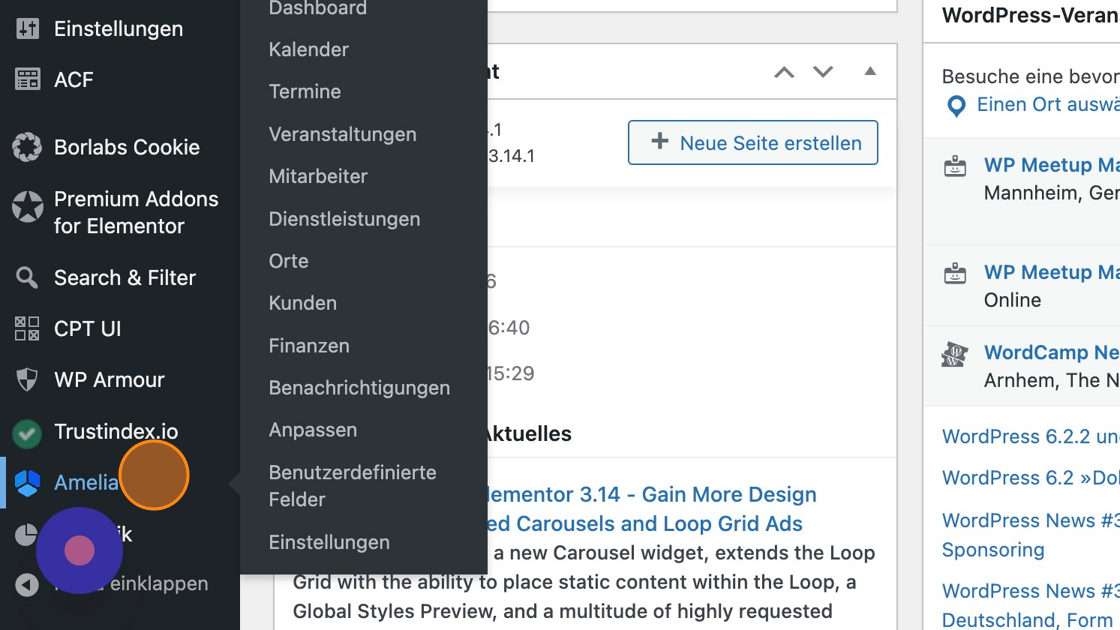Click the 'Mannheim, Ger' location text

pos(1051,193)
